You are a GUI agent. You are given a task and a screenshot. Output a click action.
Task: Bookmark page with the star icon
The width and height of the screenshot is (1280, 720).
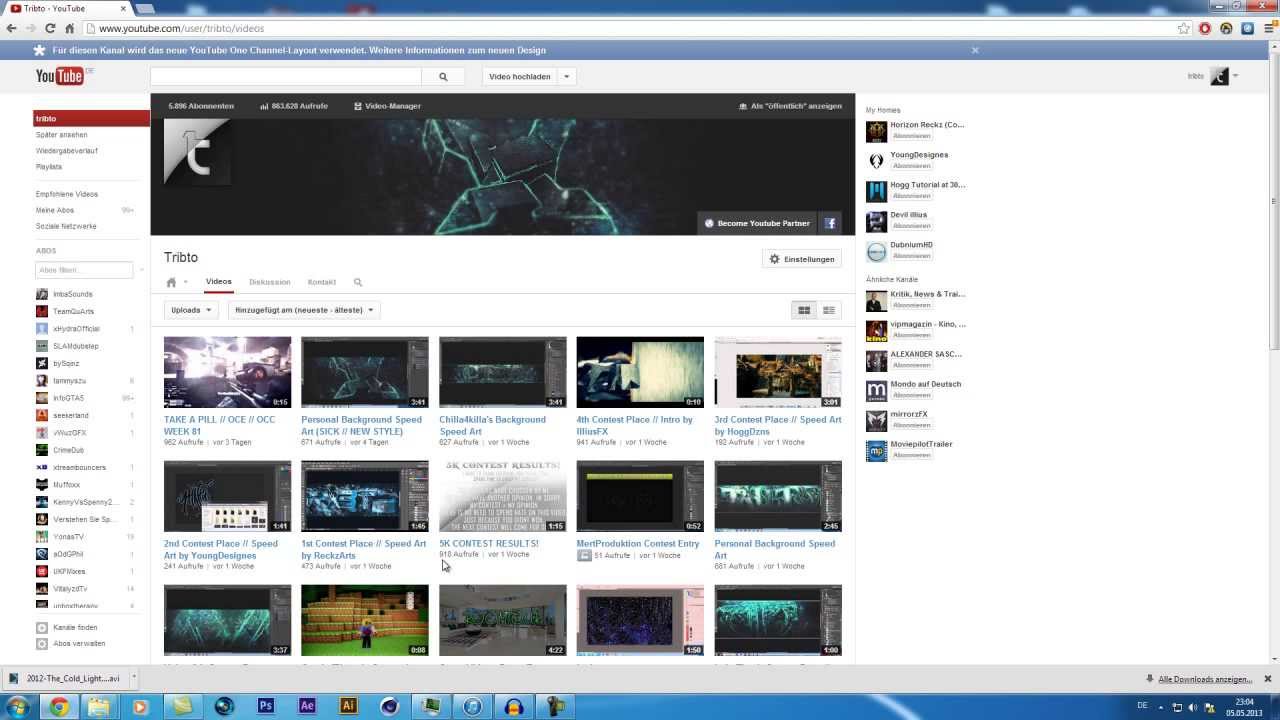1184,29
